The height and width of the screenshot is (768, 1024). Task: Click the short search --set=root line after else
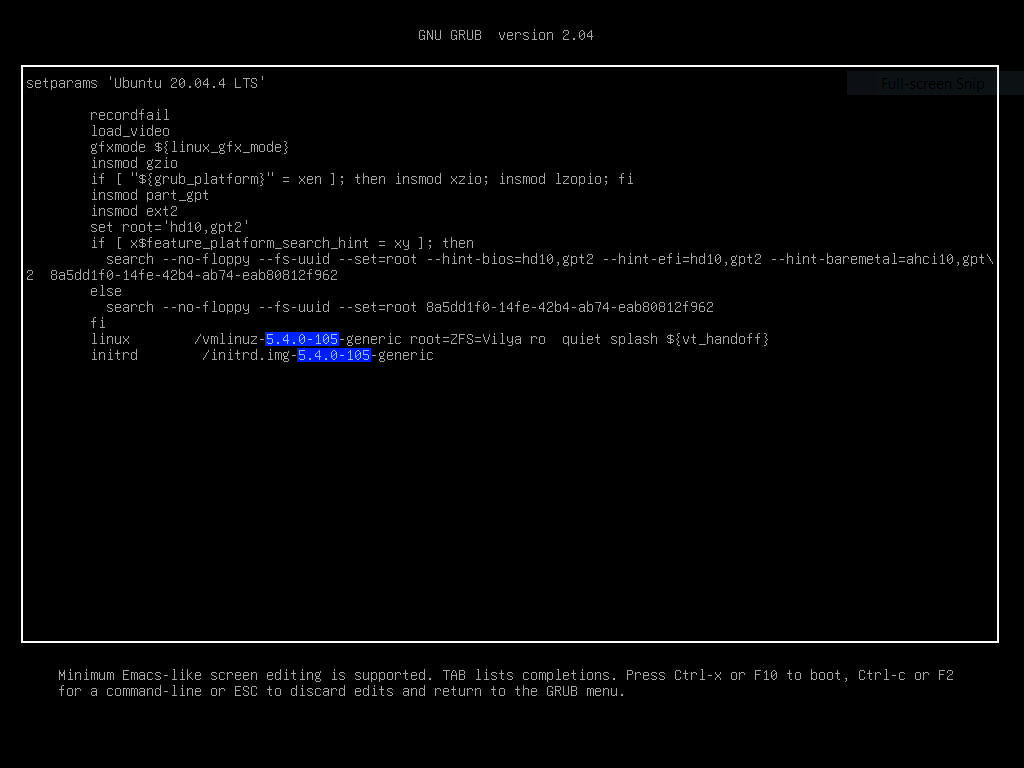tap(409, 307)
